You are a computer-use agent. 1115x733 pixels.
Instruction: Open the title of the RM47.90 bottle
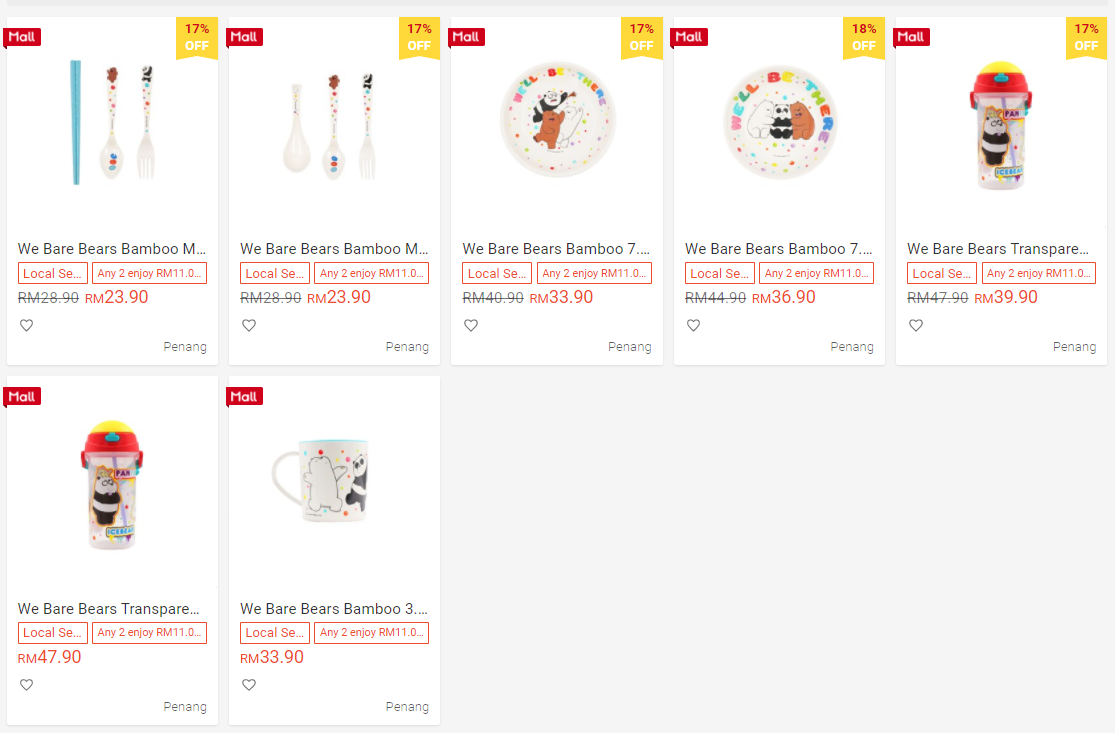(x=109, y=609)
